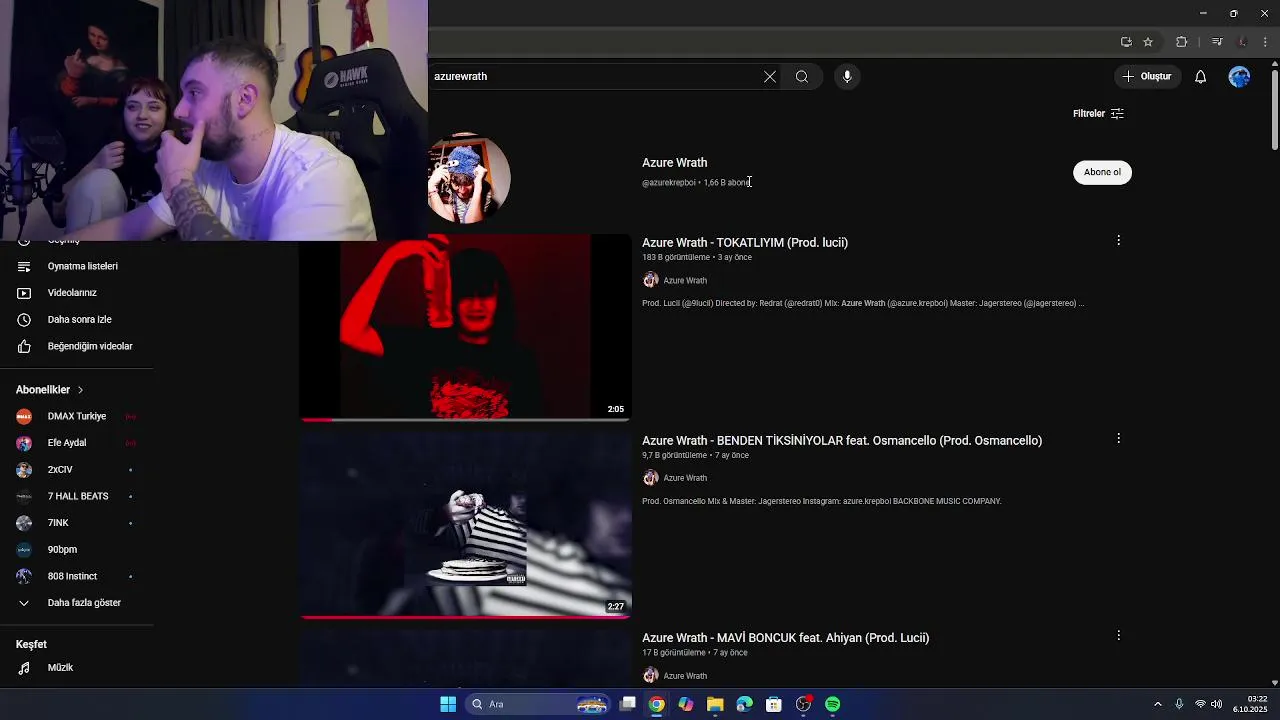Open the system tray Wi-Fi icon
This screenshot has width=1280, height=720.
(1200, 704)
